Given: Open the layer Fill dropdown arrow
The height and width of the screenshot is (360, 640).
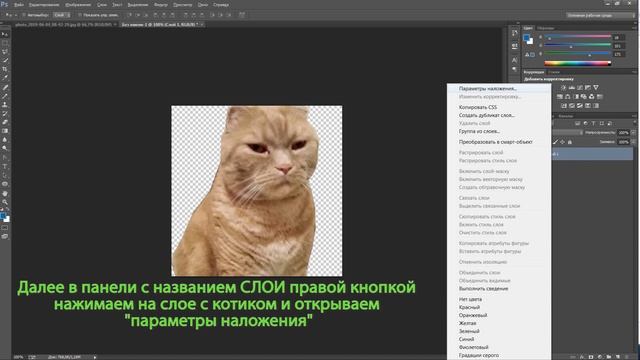Looking at the screenshot, I should [x=633, y=142].
